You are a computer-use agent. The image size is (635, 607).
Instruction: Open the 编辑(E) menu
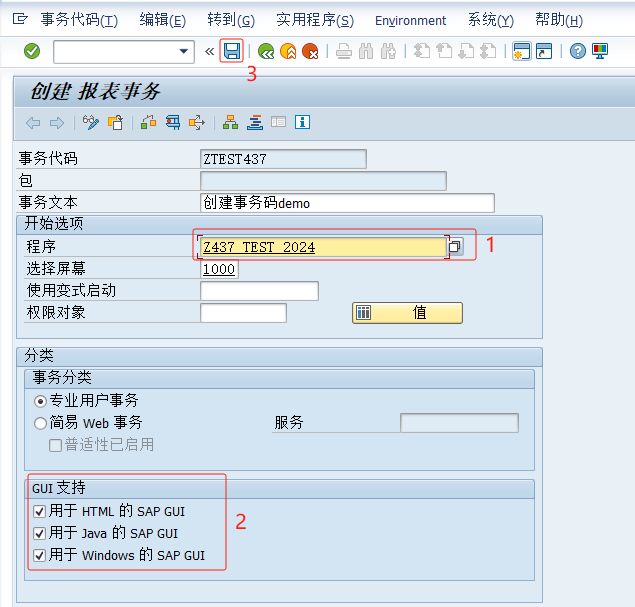(x=162, y=20)
